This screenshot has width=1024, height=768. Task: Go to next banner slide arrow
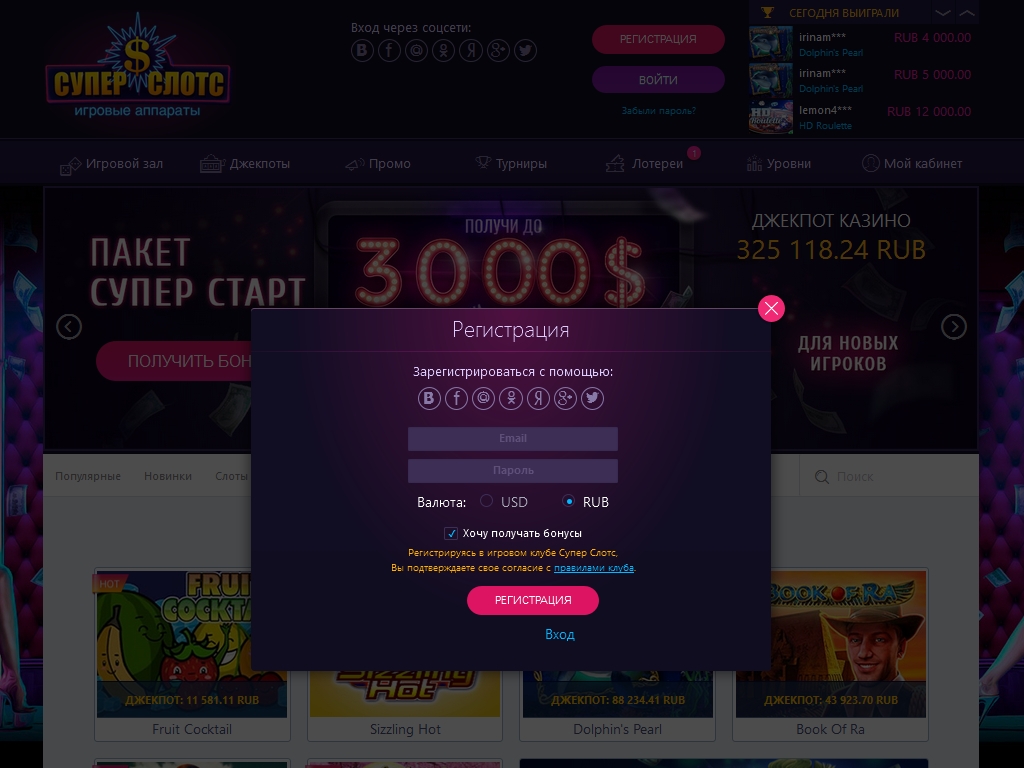[x=953, y=327]
